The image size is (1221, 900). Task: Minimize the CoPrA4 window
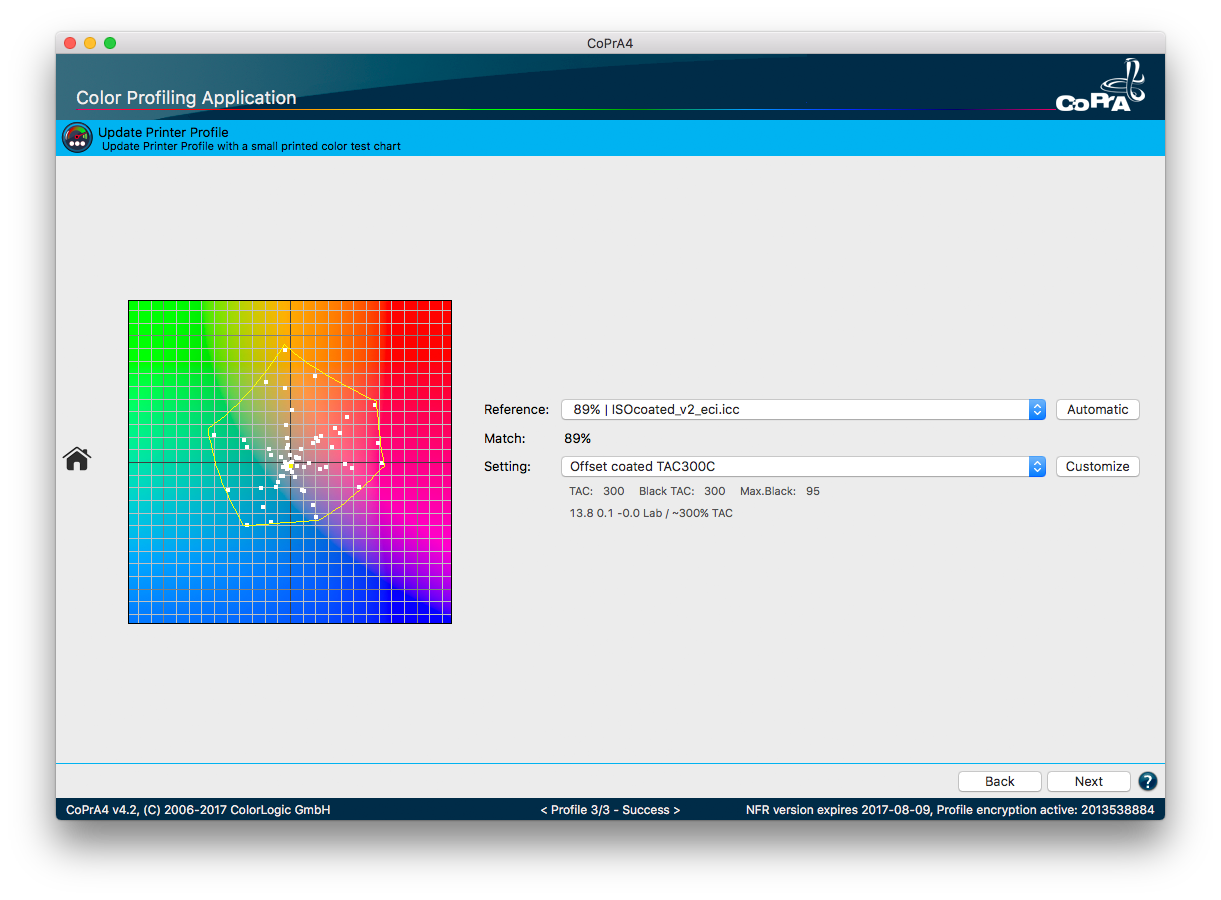[90, 43]
